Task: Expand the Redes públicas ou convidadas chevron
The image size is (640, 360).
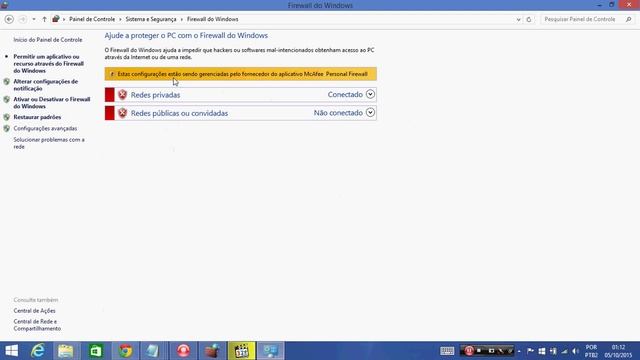Action: click(x=370, y=112)
